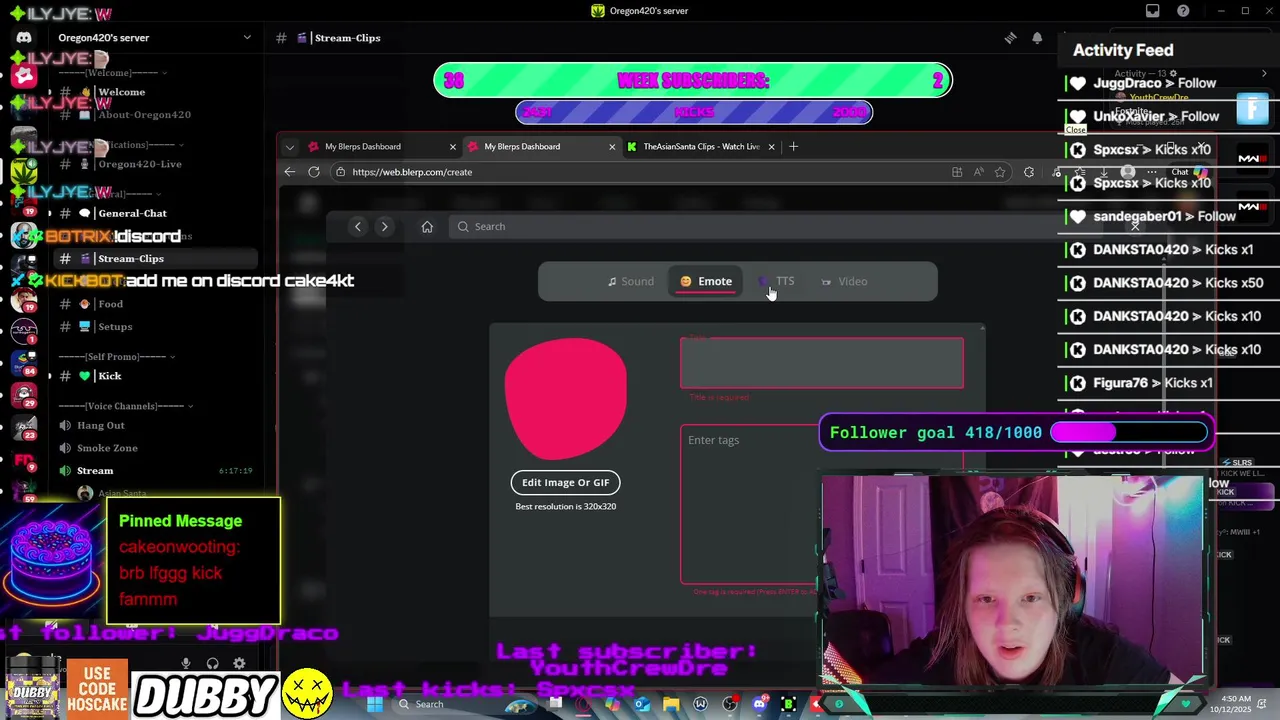Close the active My Blerps Dashboard tab
Screen dimensions: 1280x720
[612, 147]
